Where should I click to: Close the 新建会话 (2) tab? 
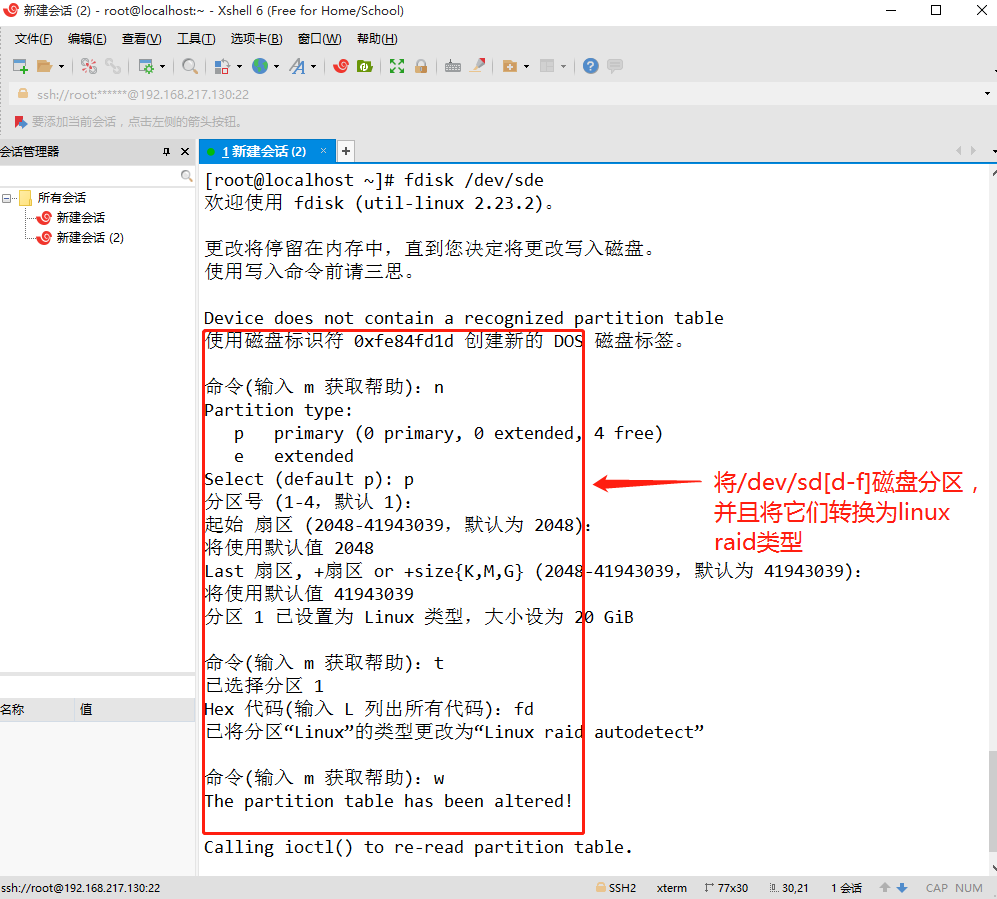(323, 151)
